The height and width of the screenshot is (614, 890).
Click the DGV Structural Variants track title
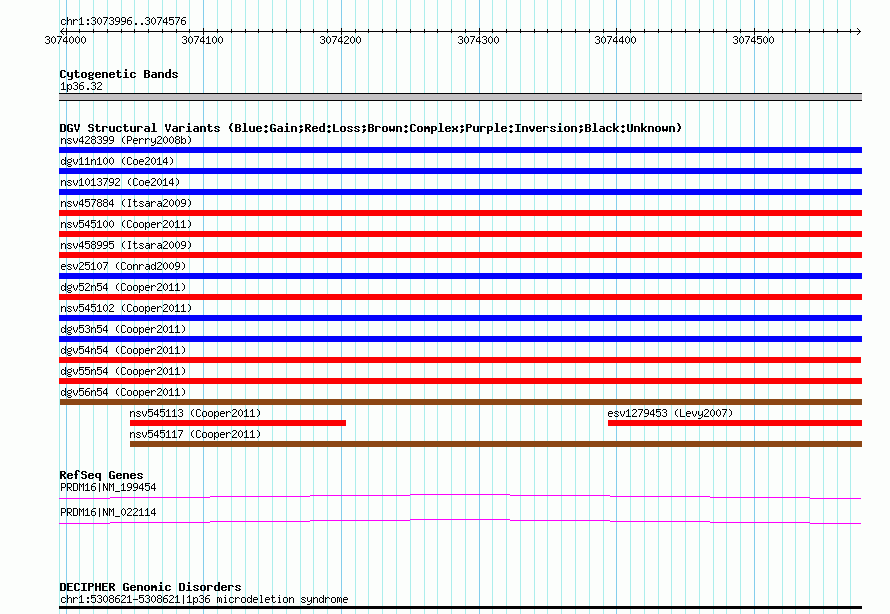pyautogui.click(x=371, y=128)
